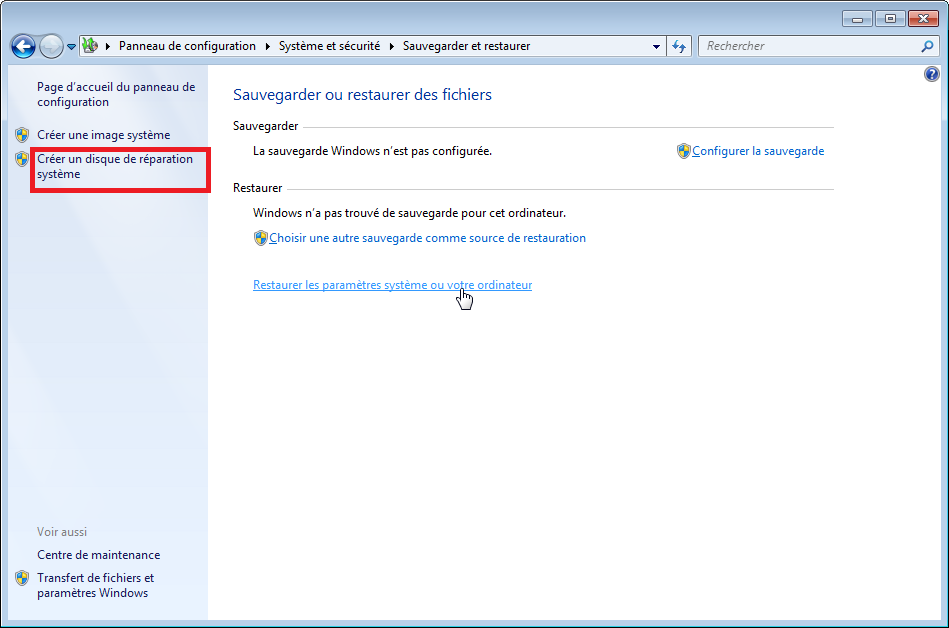Open Système et sécurité breadcrumb
949x628 pixels.
tap(329, 46)
